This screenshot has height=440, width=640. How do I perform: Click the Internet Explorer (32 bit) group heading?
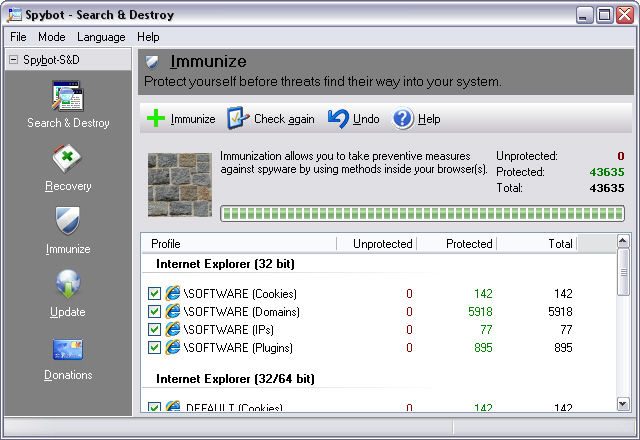pyautogui.click(x=225, y=264)
